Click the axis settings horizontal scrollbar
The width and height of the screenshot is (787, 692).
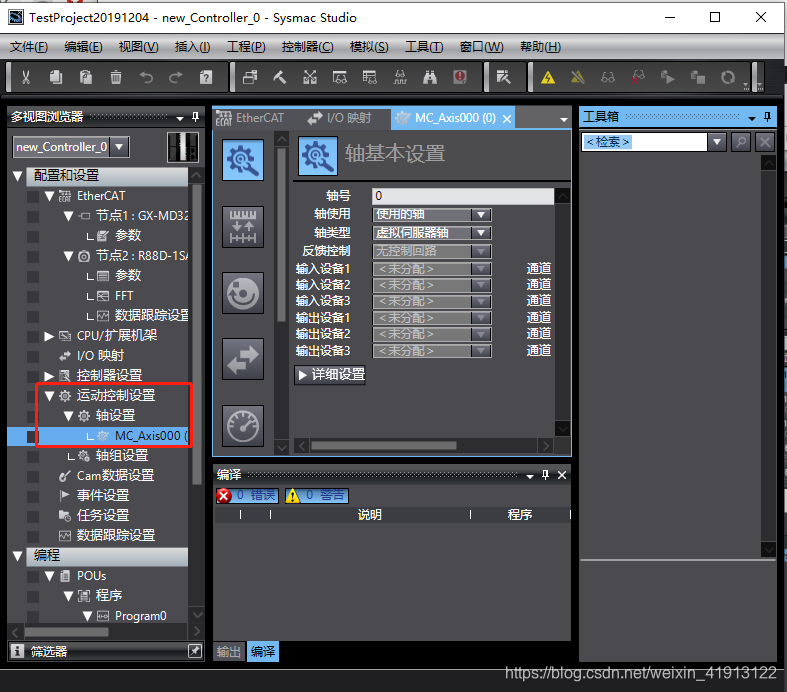(383, 446)
